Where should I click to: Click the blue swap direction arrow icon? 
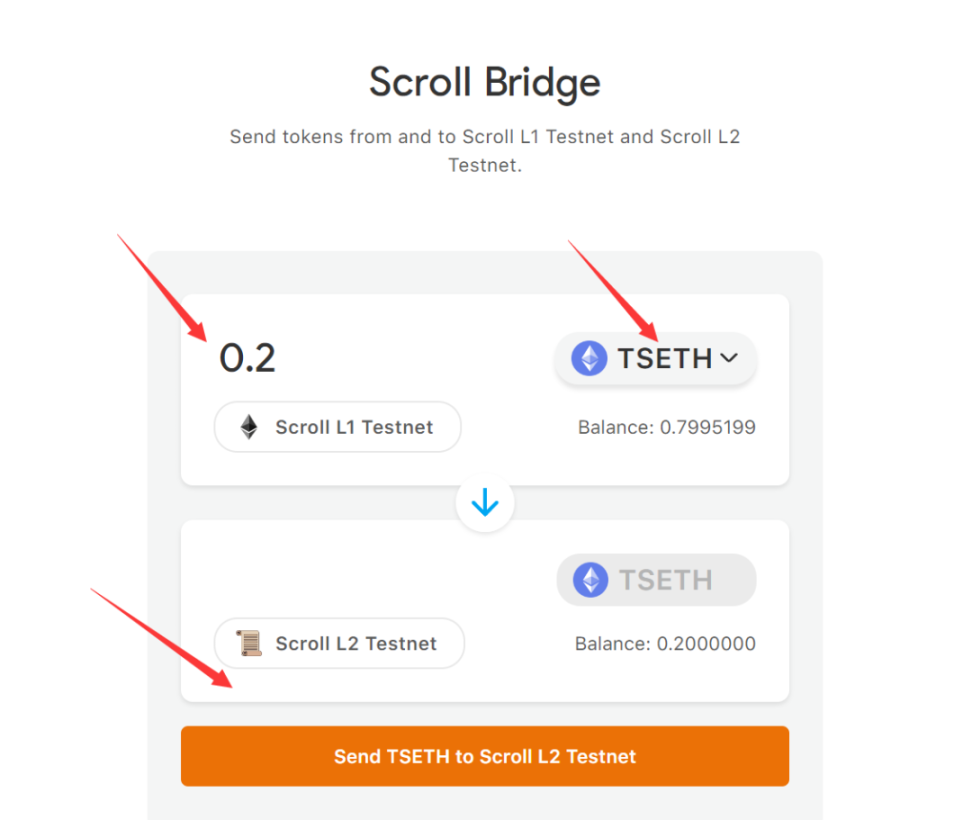(x=485, y=502)
